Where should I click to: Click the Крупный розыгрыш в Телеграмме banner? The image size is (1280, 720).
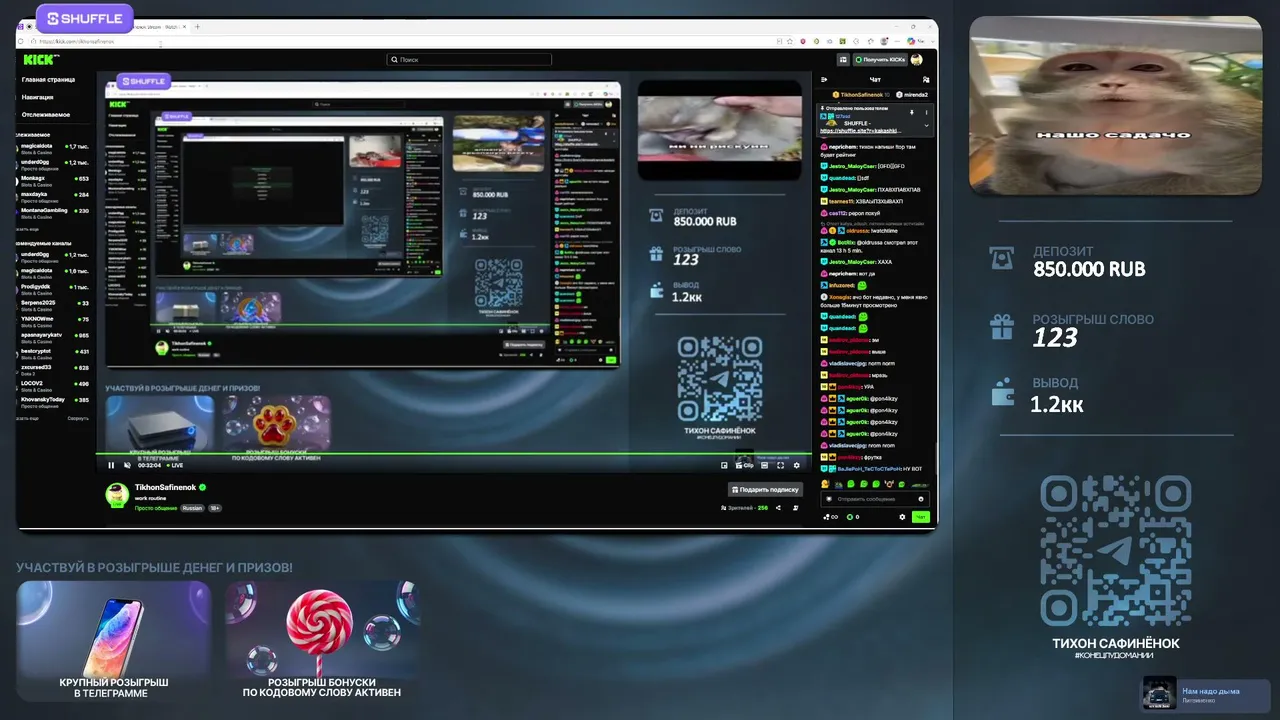click(x=114, y=641)
